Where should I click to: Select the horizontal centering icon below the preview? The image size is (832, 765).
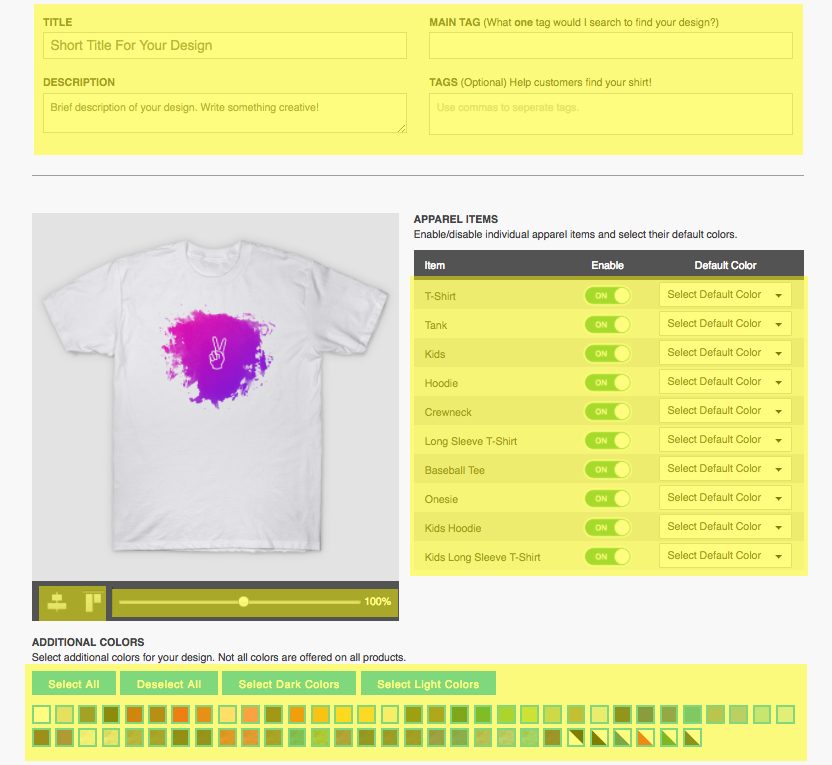pos(56,601)
